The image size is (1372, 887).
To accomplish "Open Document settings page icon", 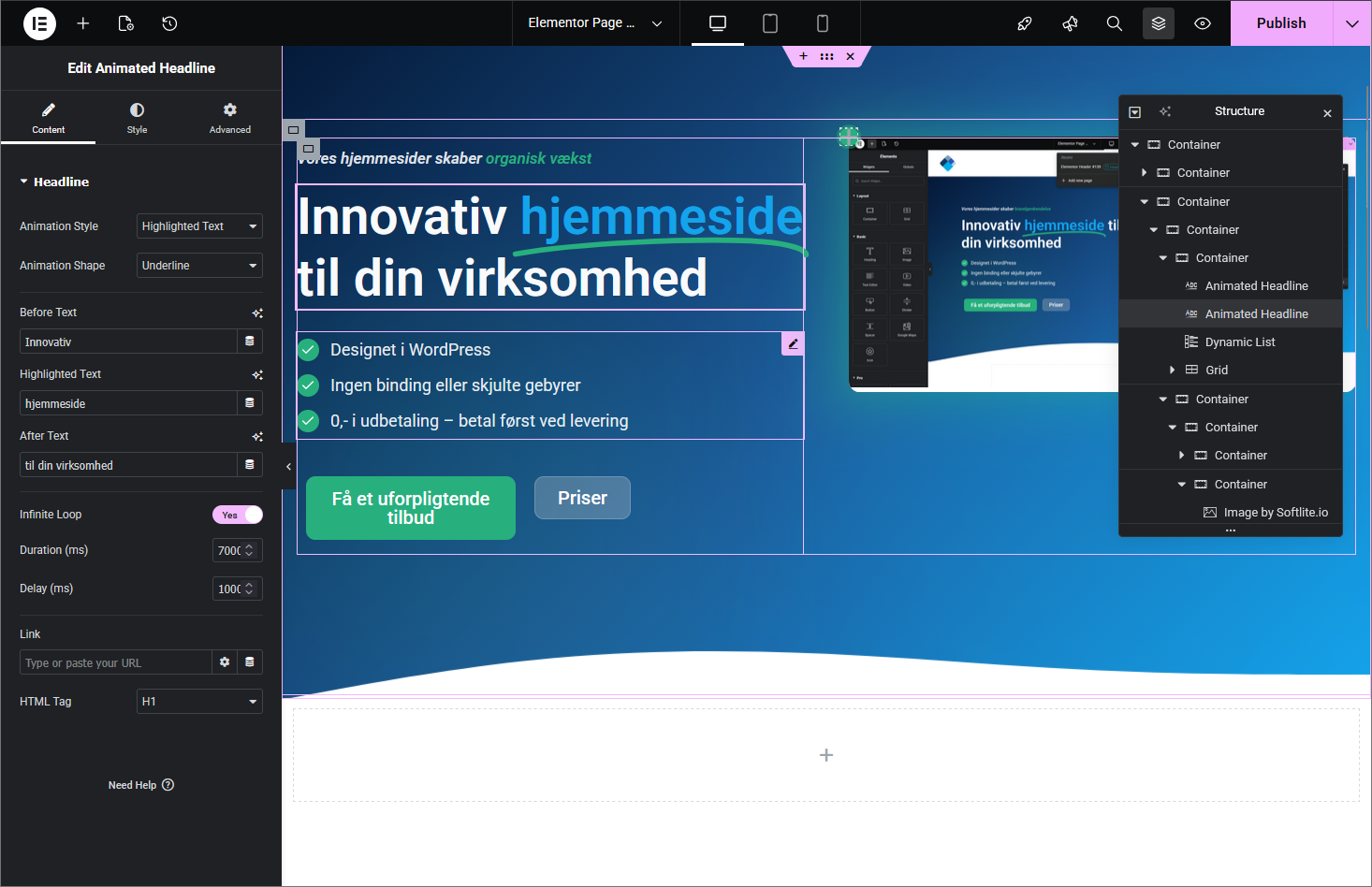I will point(126,23).
